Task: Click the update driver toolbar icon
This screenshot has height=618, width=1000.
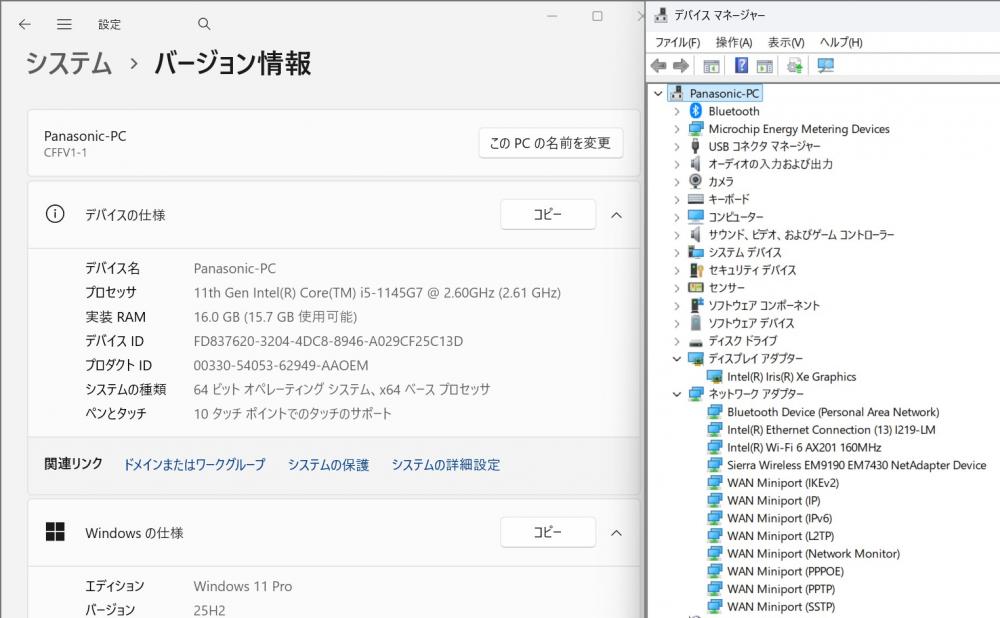Action: pos(795,66)
